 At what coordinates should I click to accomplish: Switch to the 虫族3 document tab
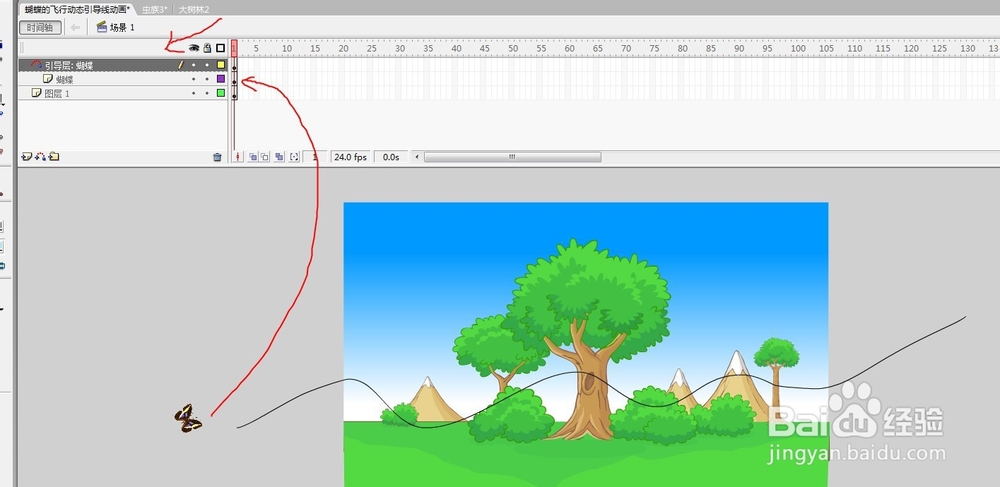[x=154, y=10]
